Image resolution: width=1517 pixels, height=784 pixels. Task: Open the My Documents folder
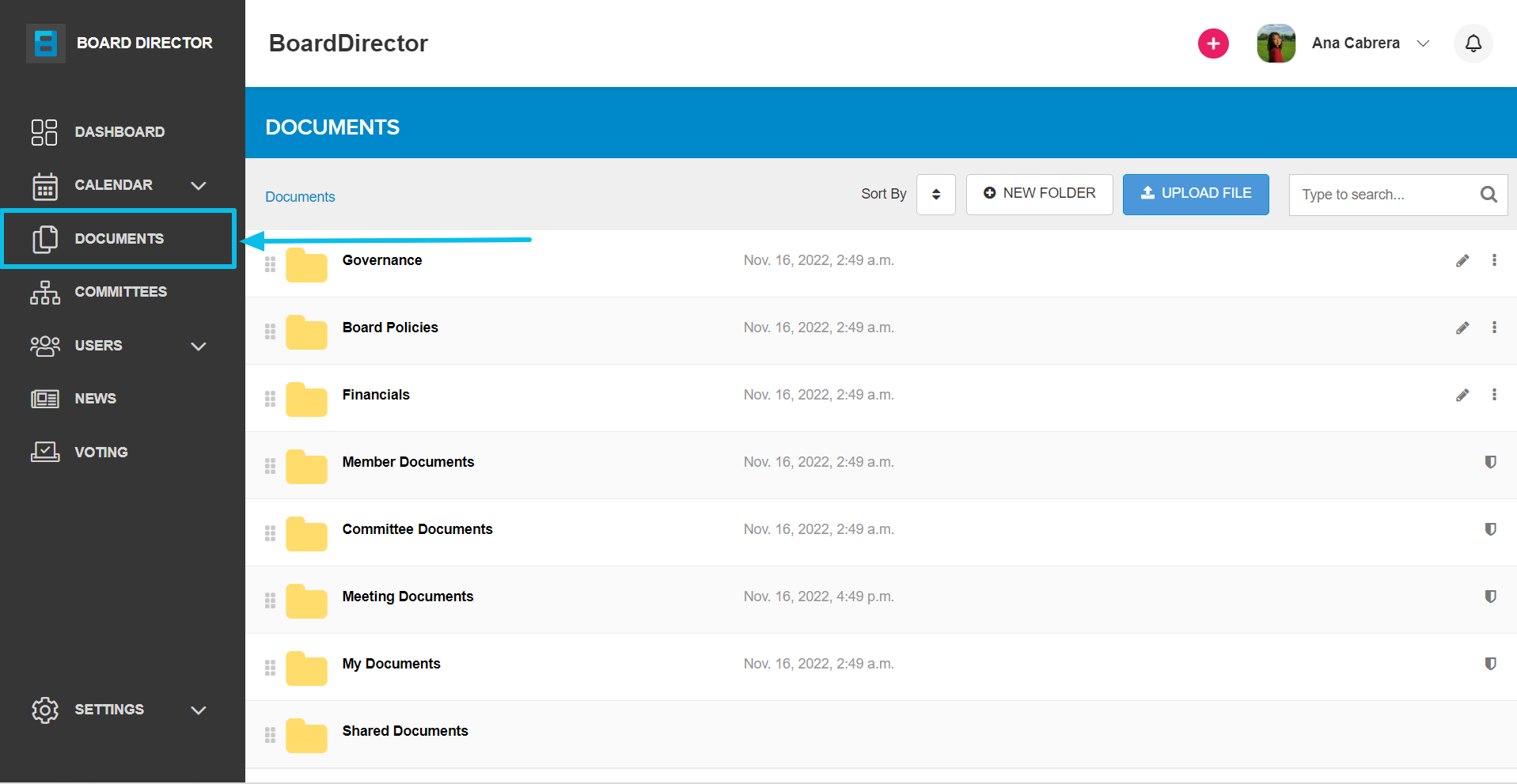(391, 664)
